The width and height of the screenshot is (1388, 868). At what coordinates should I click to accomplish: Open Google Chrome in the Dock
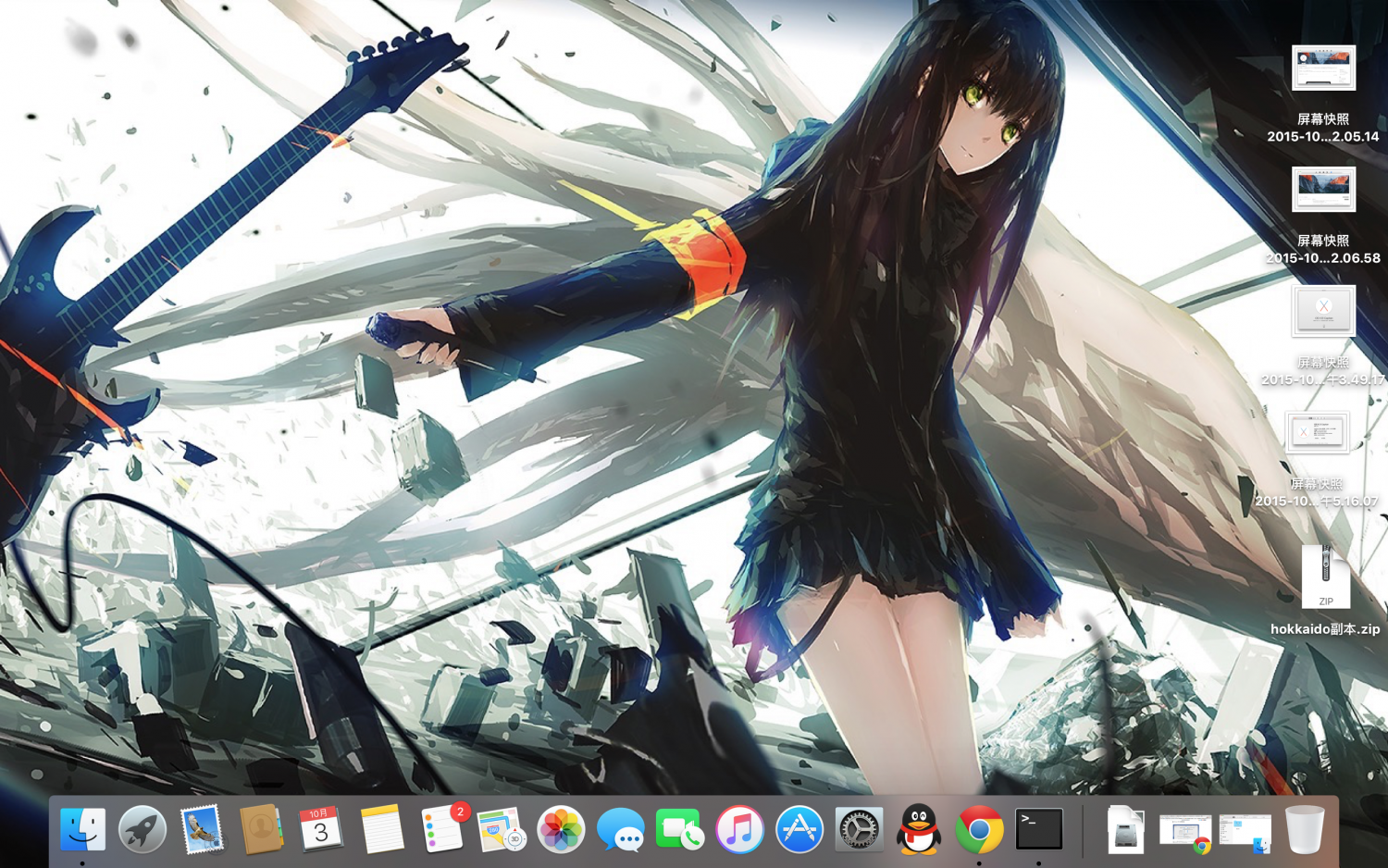[979, 829]
